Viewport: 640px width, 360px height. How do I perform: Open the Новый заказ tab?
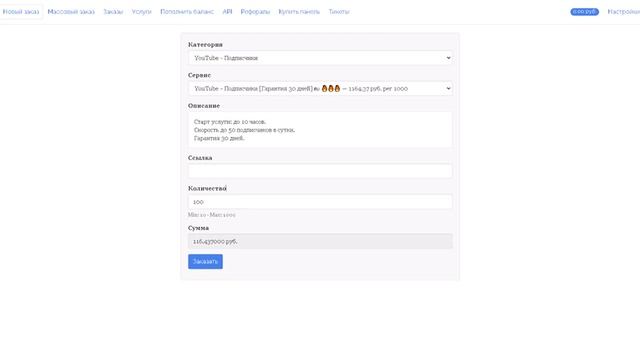21,12
